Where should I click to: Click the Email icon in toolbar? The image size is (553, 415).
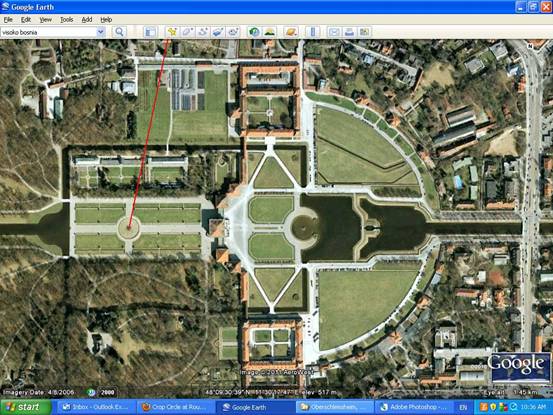tap(334, 32)
